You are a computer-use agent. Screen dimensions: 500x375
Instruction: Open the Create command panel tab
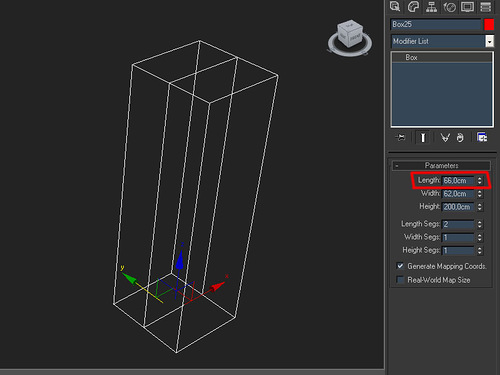(x=395, y=6)
